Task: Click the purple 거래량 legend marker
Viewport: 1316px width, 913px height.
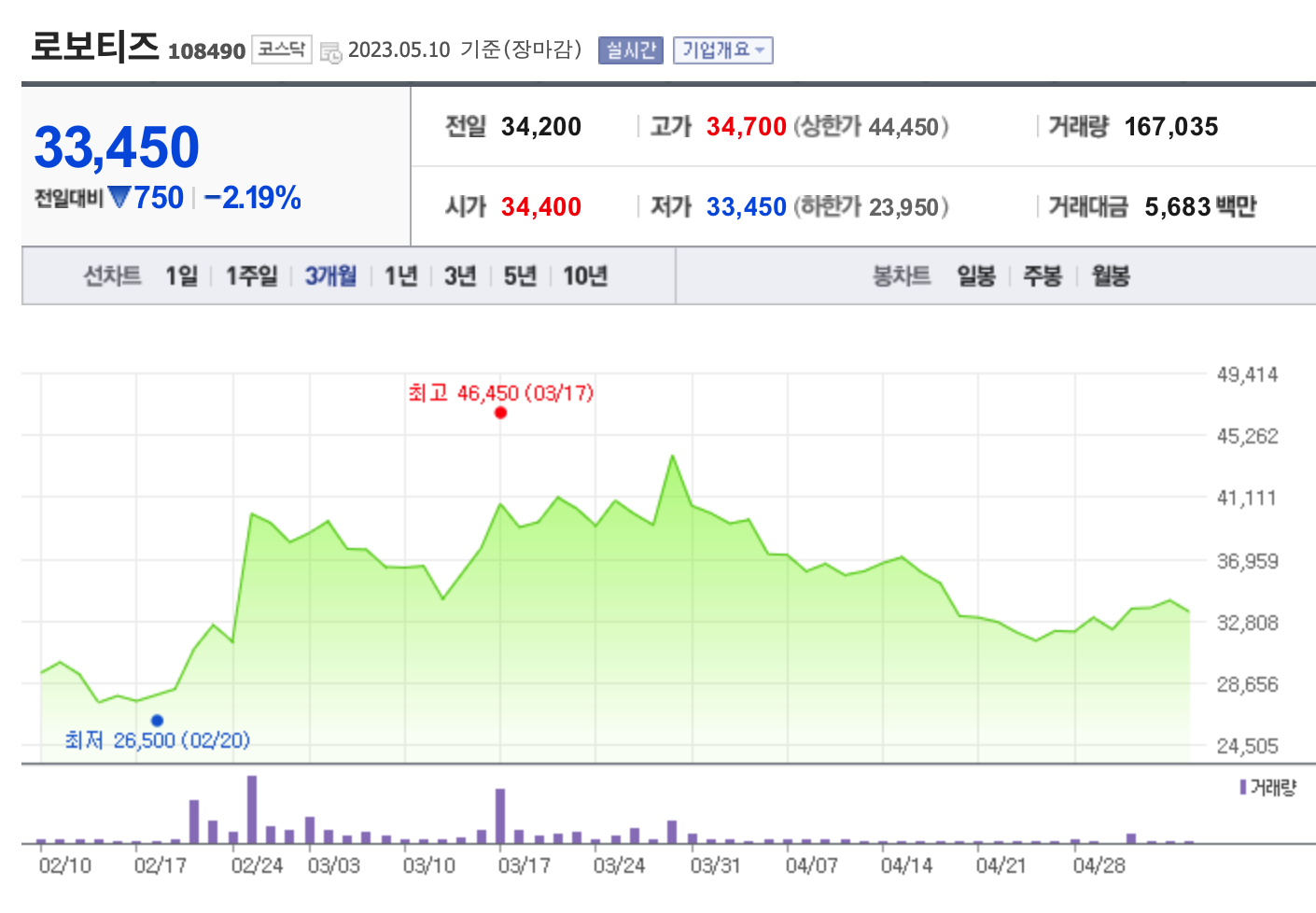Action: 1243,788
